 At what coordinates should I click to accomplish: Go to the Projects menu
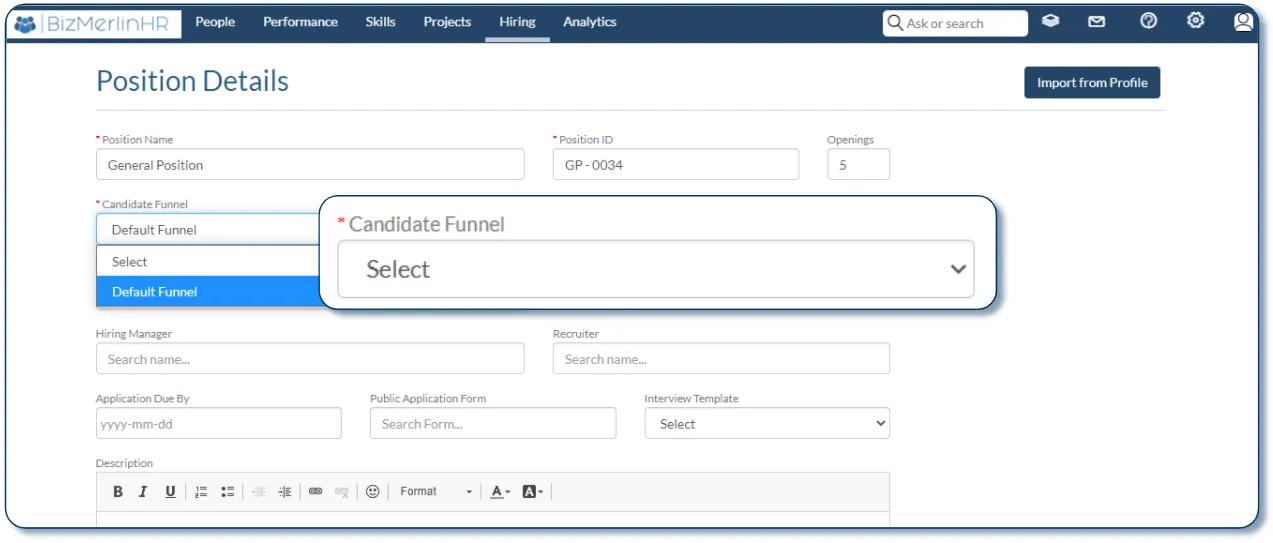(447, 21)
